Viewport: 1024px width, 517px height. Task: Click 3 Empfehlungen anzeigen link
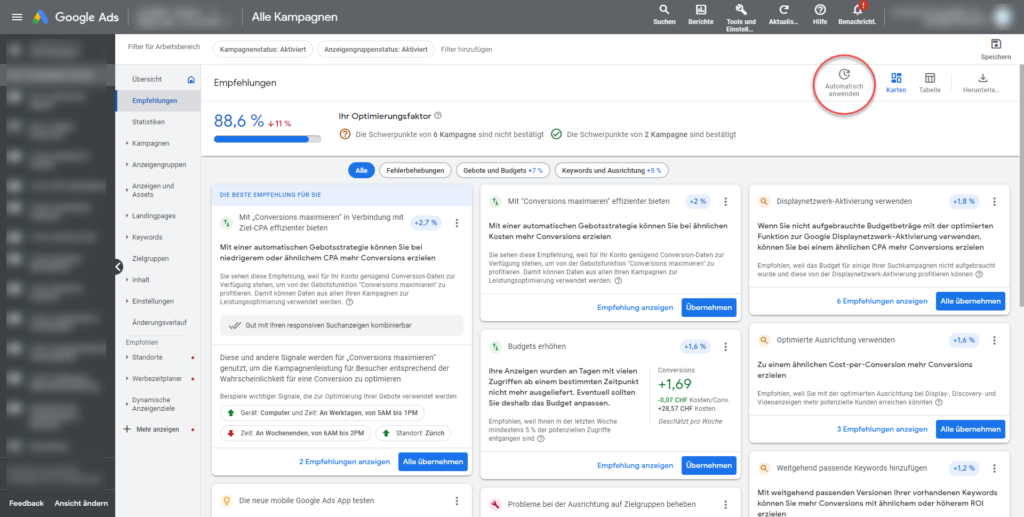[x=882, y=429]
